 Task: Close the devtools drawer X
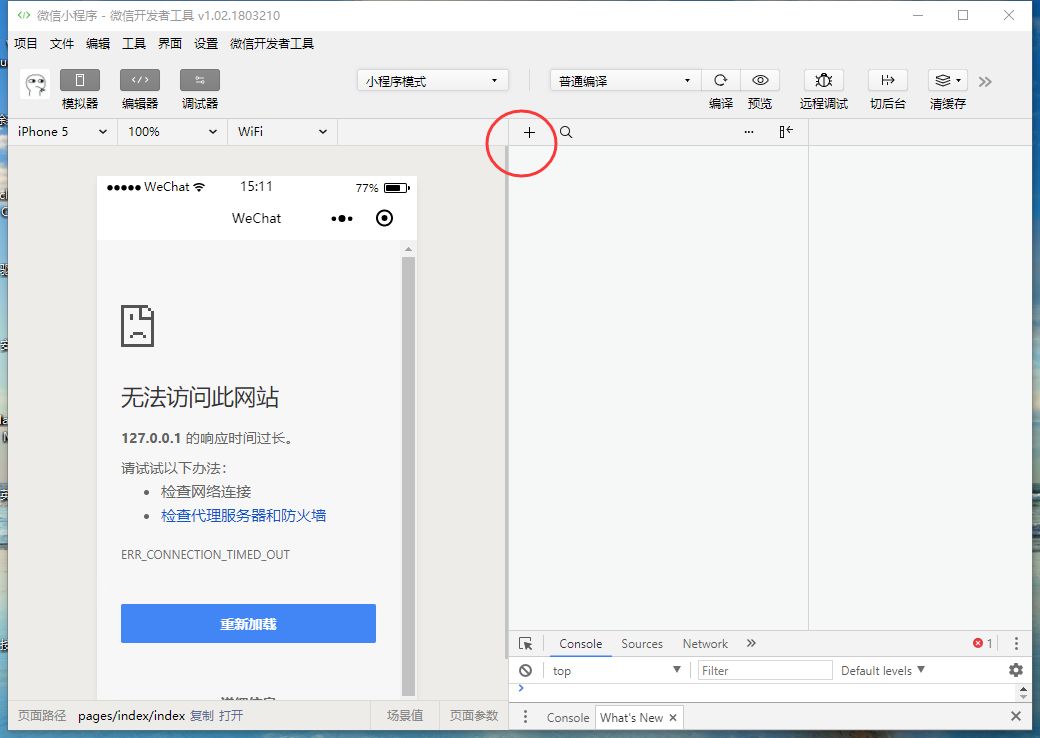coord(1015,716)
